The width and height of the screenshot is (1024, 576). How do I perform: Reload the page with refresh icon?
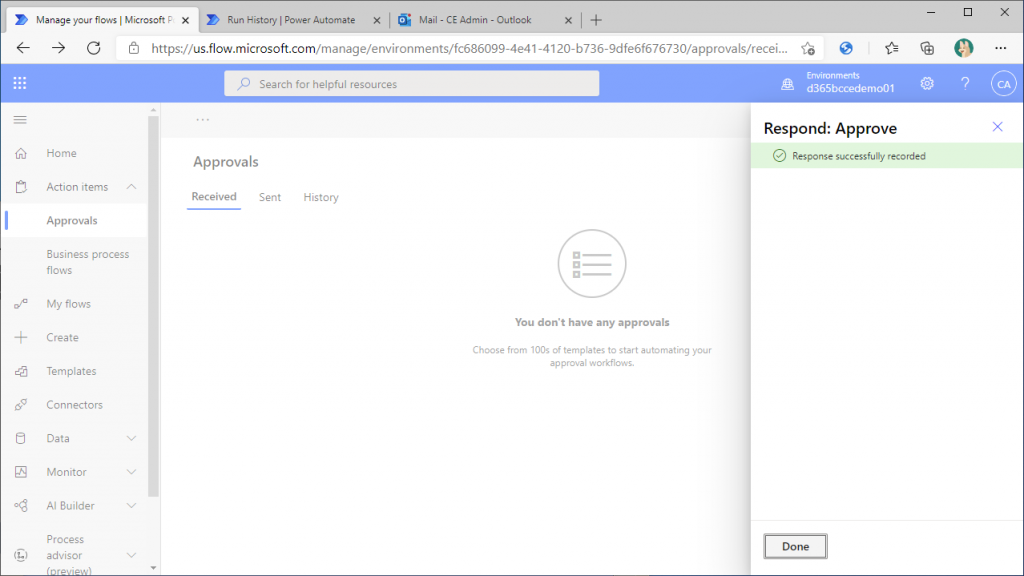(x=93, y=48)
